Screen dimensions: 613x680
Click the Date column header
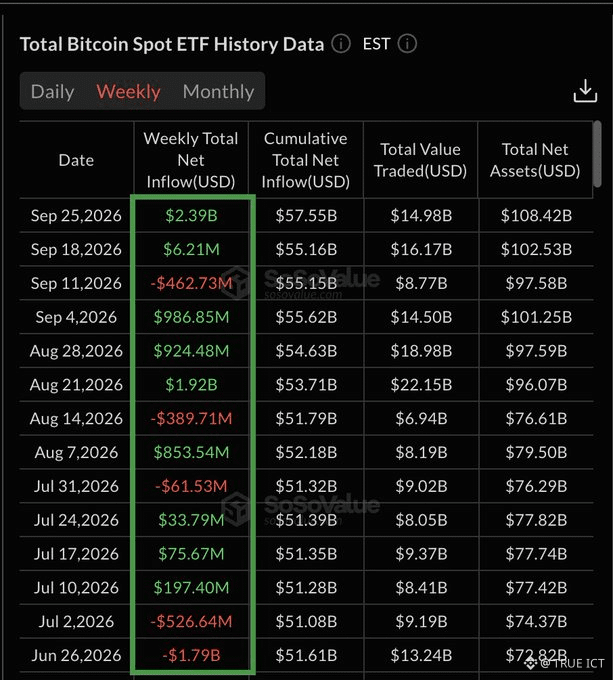[76, 160]
